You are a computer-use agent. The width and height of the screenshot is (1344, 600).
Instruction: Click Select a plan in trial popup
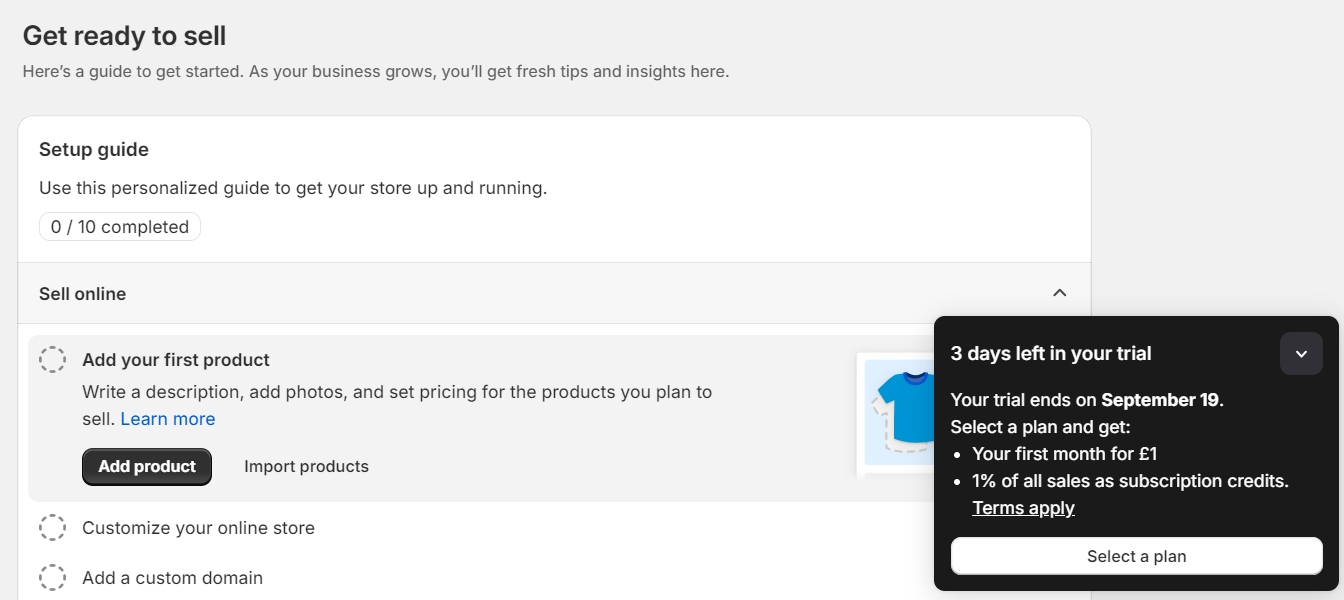1136,556
